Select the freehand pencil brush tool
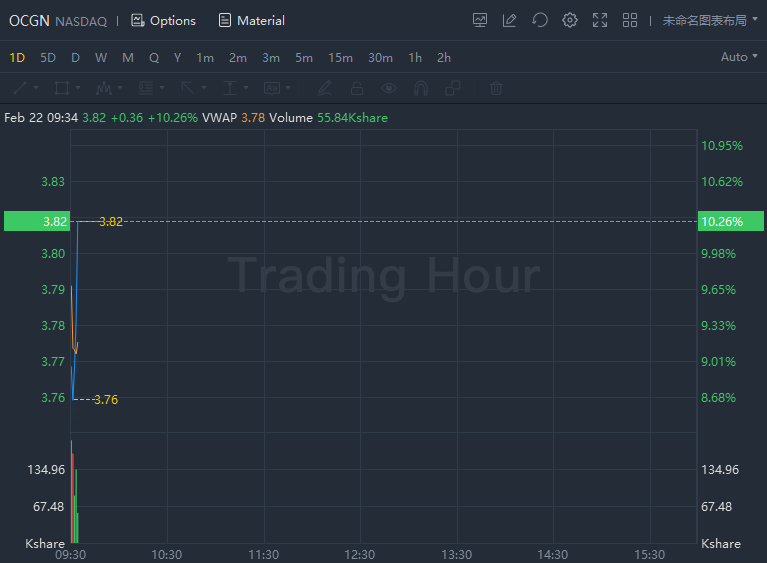 (325, 88)
